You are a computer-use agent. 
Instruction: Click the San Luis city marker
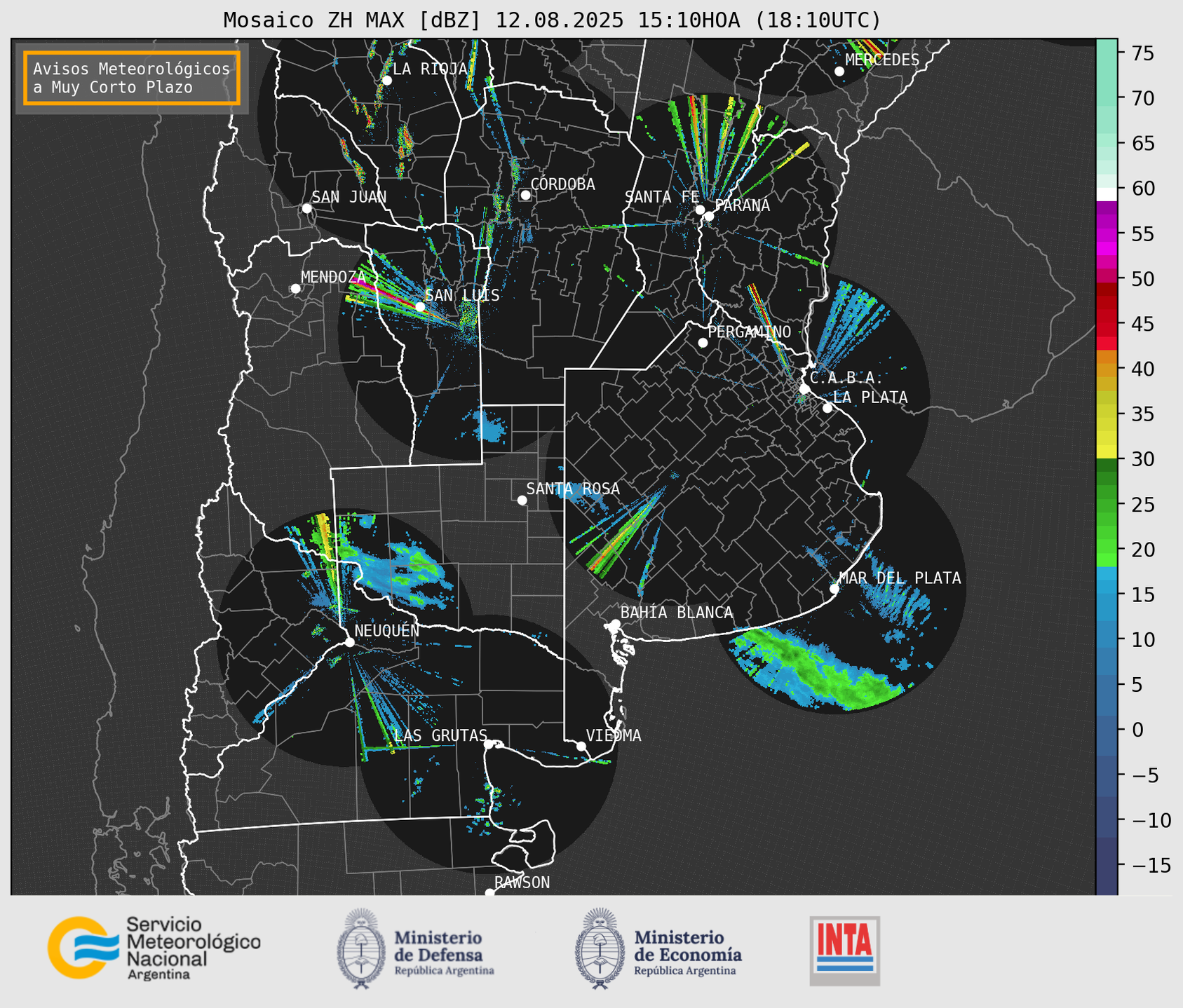click(x=420, y=307)
